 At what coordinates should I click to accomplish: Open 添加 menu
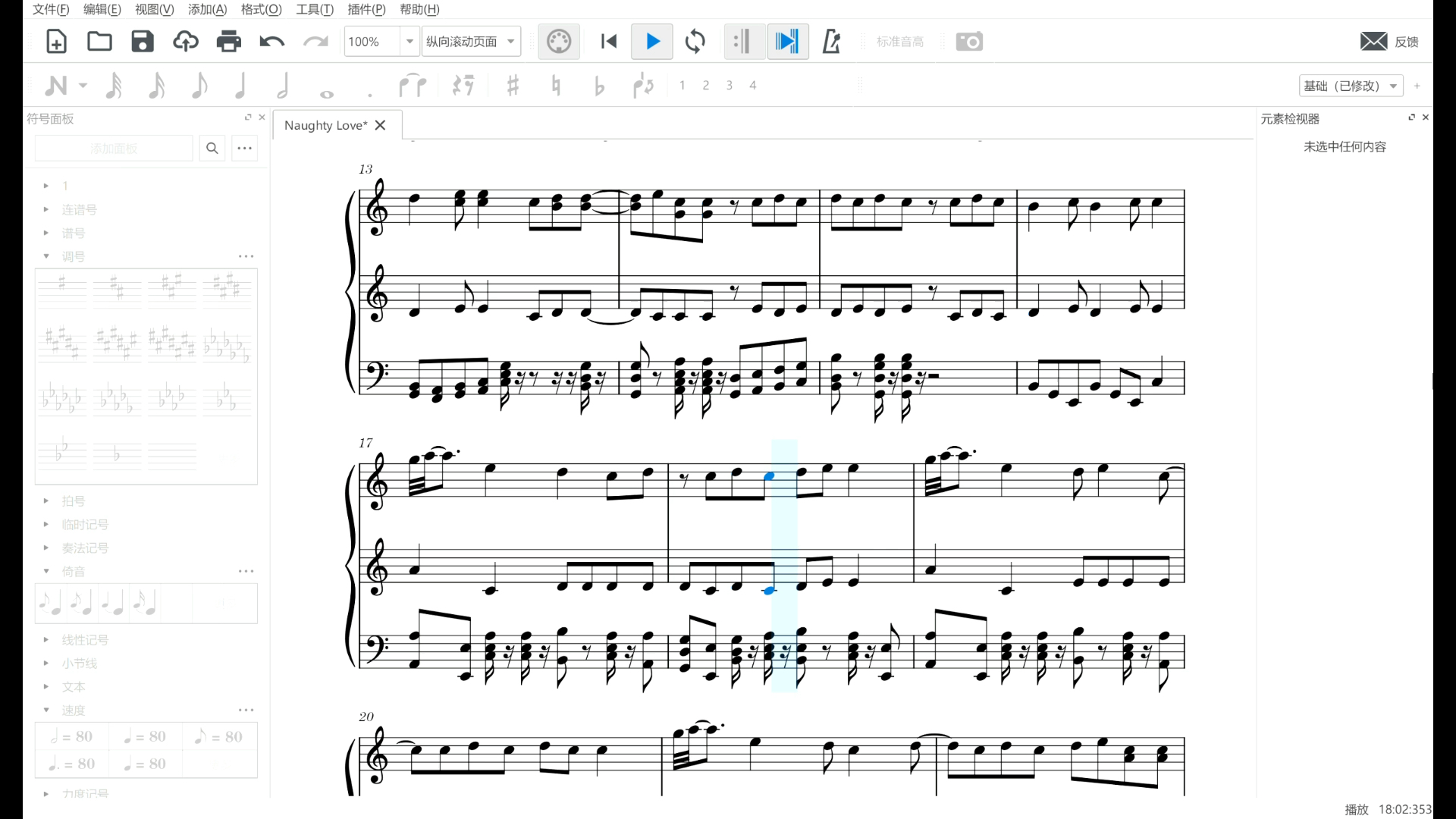[x=208, y=9]
